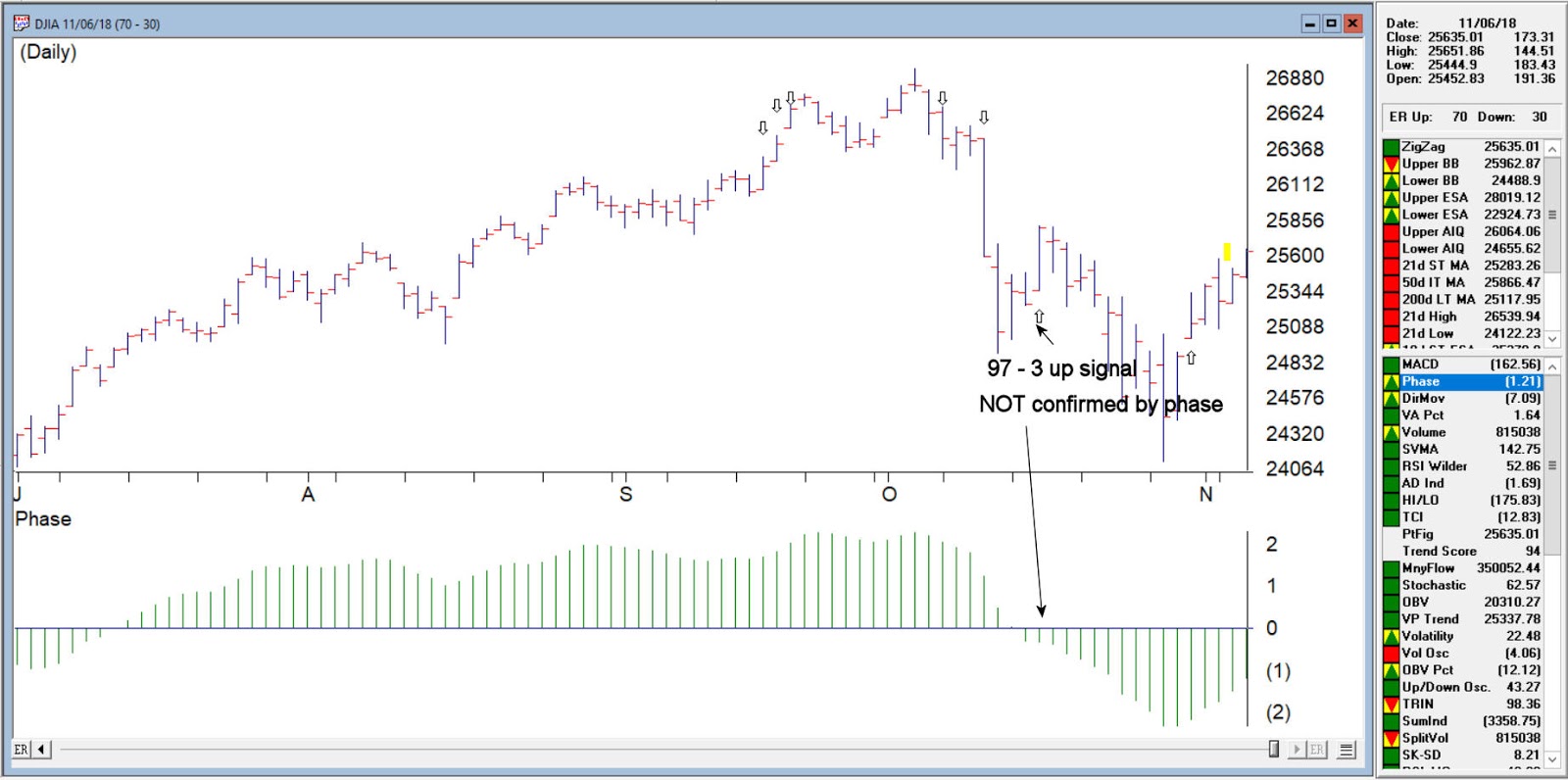This screenshot has width=1568, height=780.
Task: Click the green icon beside MnyFlow
Action: (x=1391, y=568)
